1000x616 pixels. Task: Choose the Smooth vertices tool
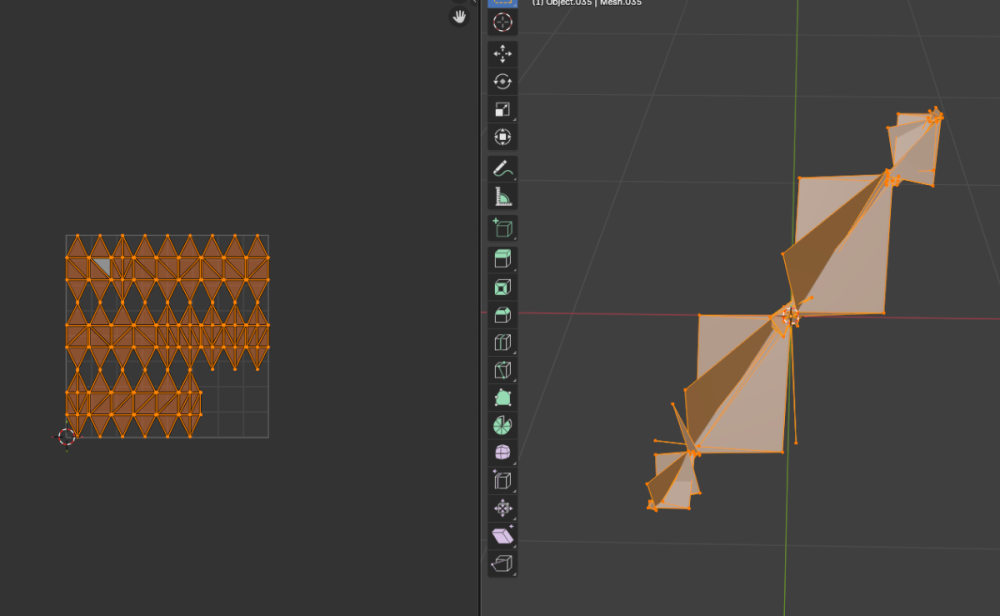pos(503,453)
